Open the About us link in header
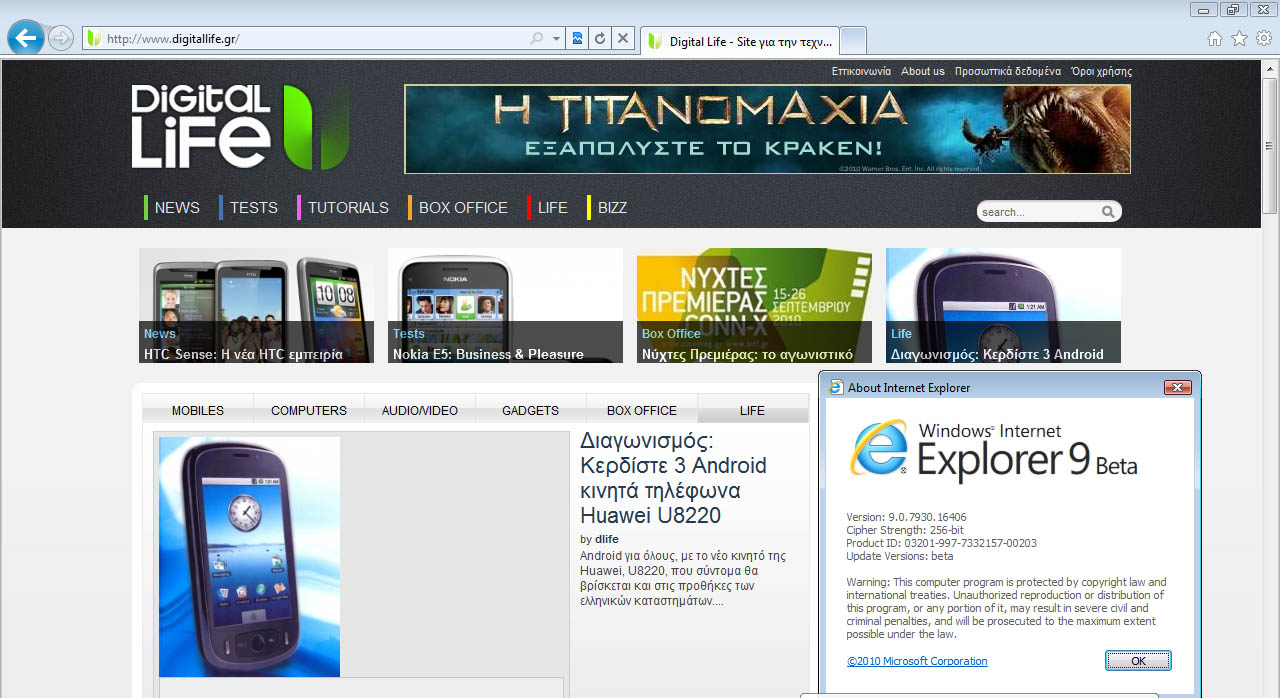 click(922, 71)
